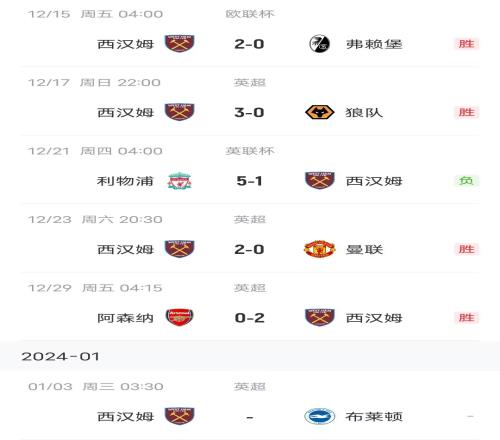The width and height of the screenshot is (500, 440).
Task: Click the Arsenal club crest
Action: click(179, 317)
